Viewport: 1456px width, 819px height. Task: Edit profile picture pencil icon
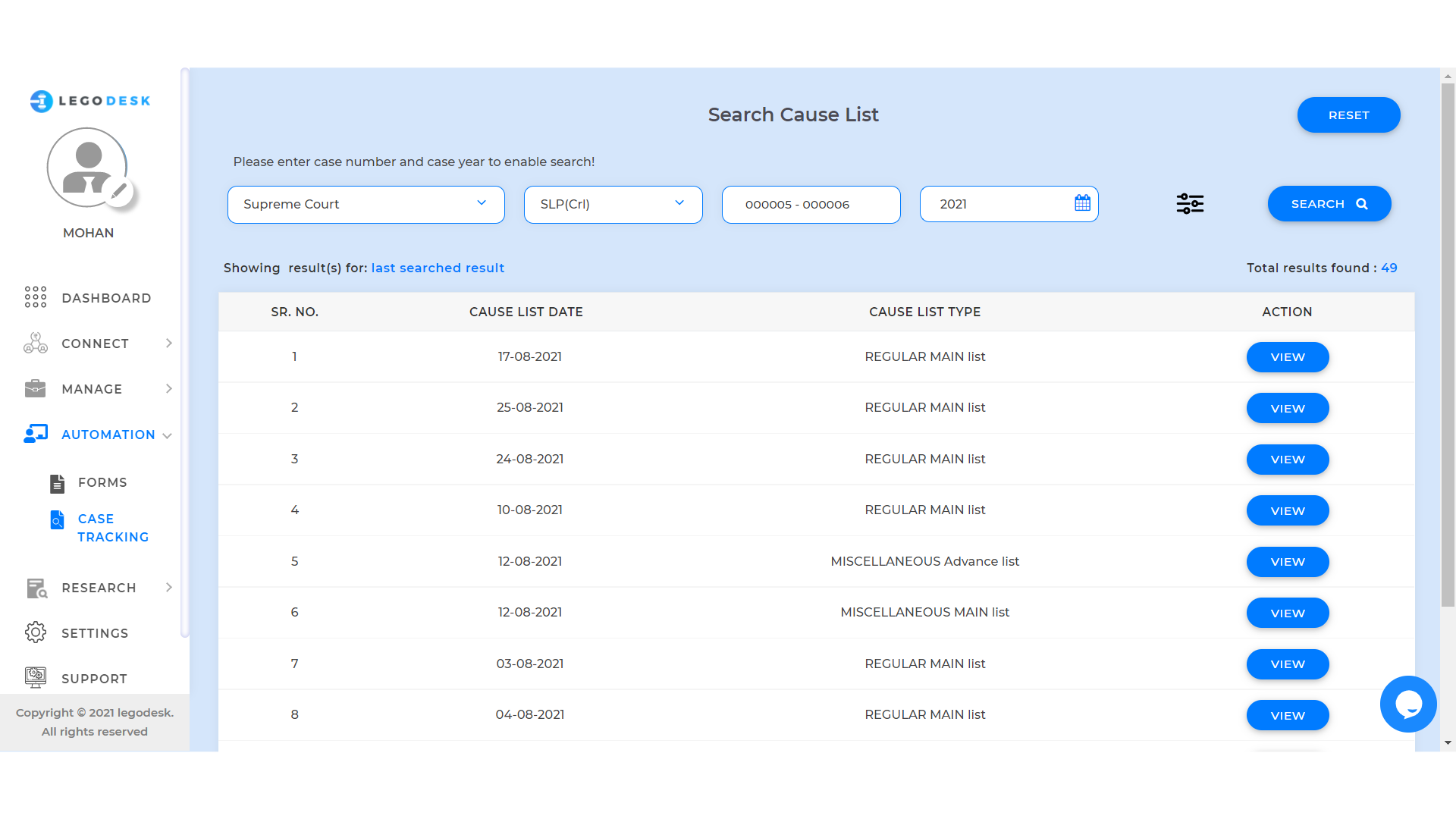pyautogui.click(x=118, y=190)
